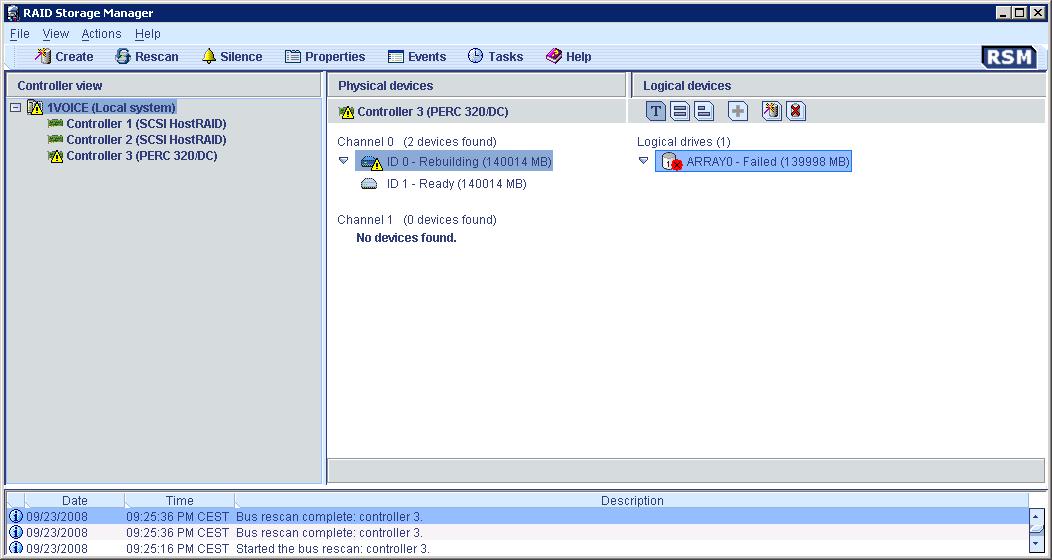Click the warning icon beside 1VOICE

(35, 107)
